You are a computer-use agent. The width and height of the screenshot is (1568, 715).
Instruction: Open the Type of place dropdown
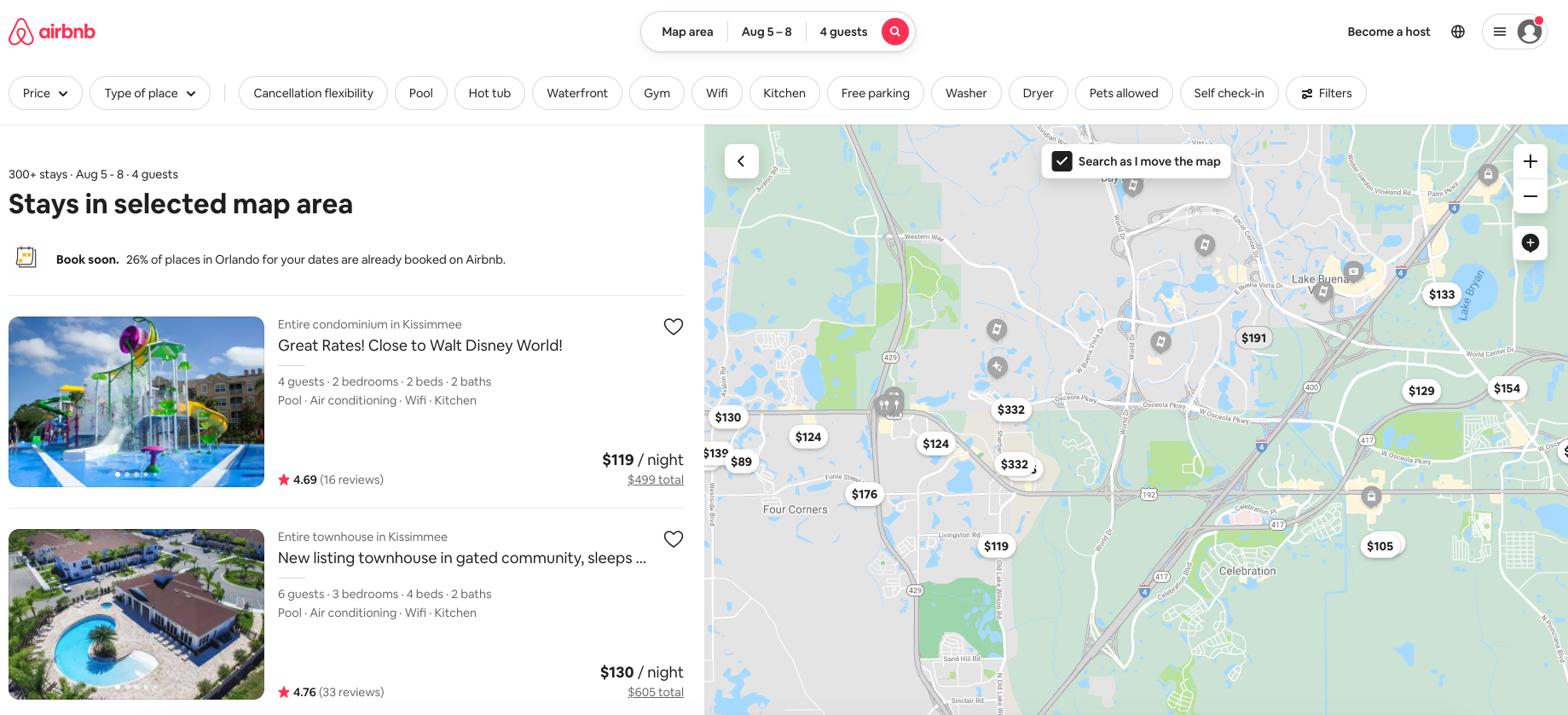(150, 93)
